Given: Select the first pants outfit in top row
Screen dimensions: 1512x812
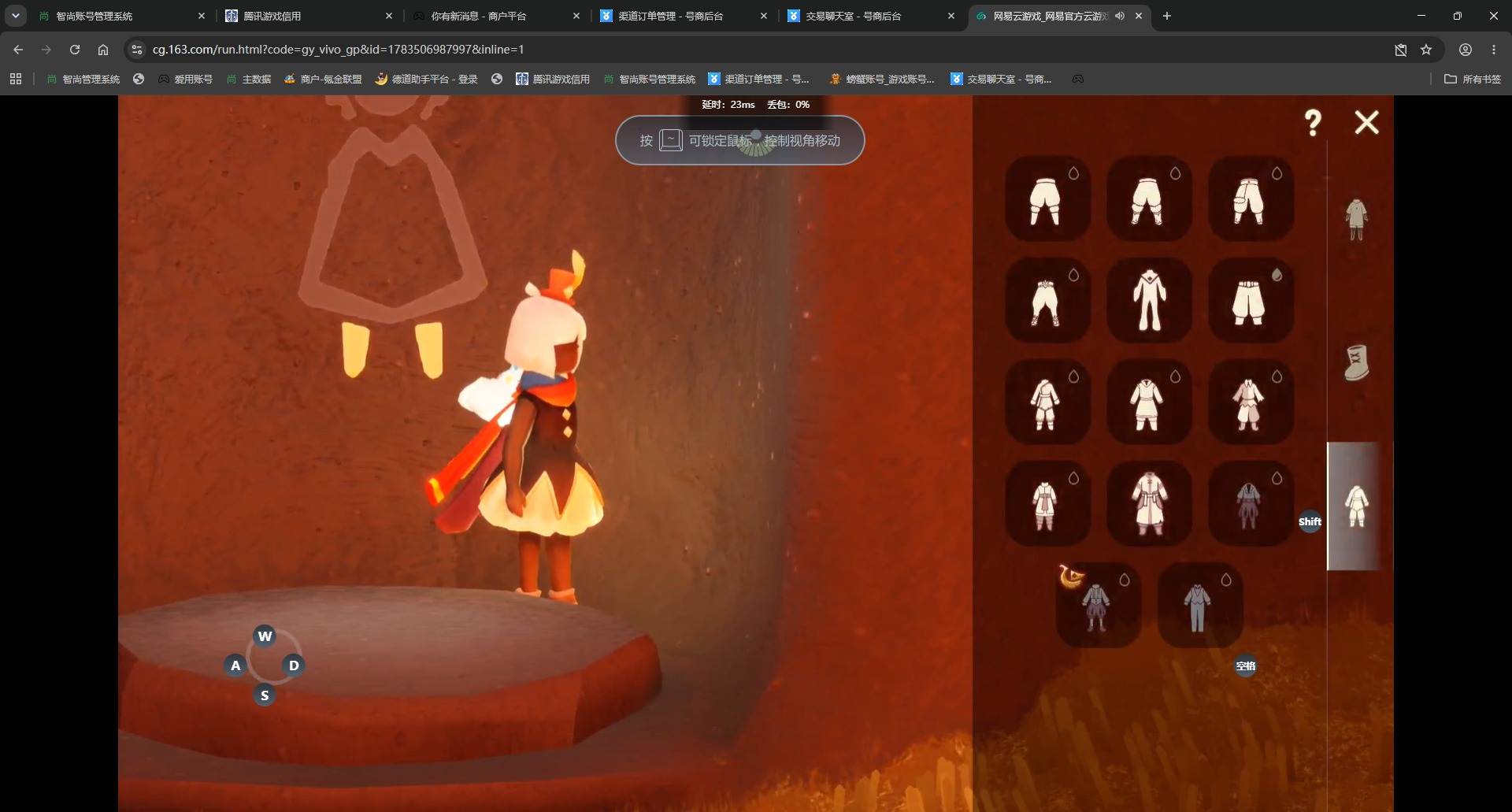Looking at the screenshot, I should tap(1047, 198).
